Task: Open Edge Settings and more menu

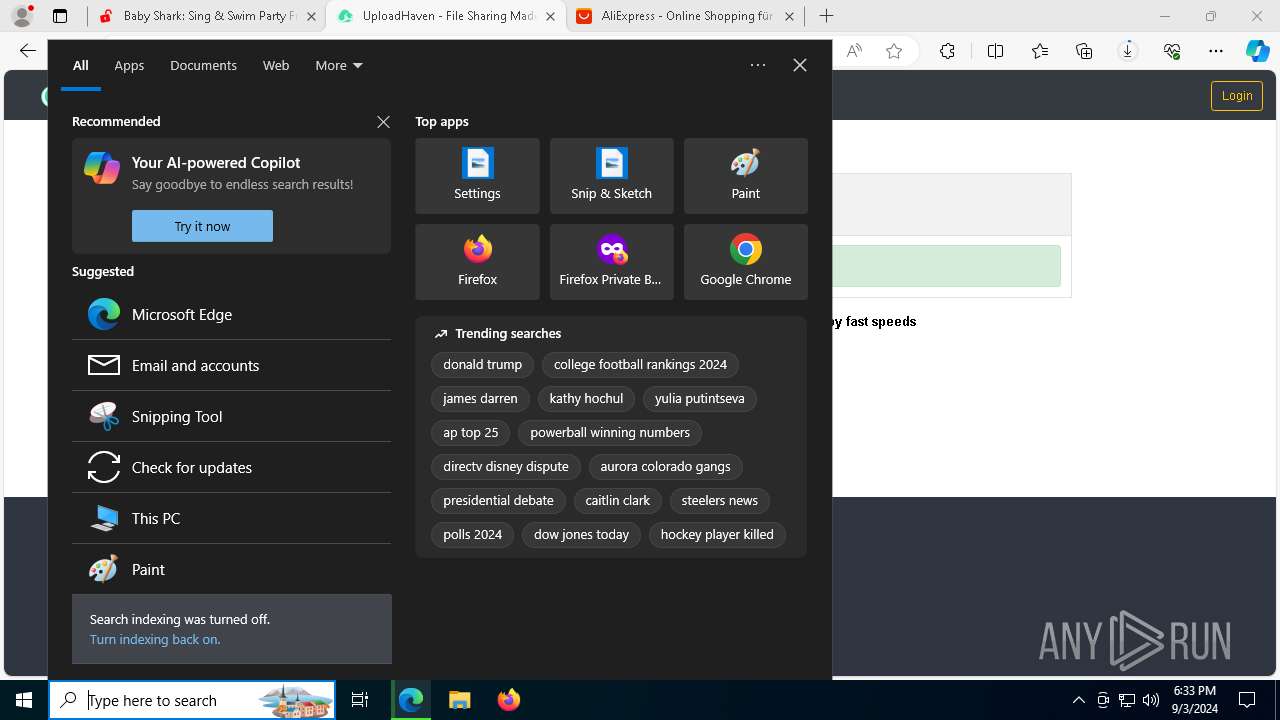Action: [x=1215, y=51]
